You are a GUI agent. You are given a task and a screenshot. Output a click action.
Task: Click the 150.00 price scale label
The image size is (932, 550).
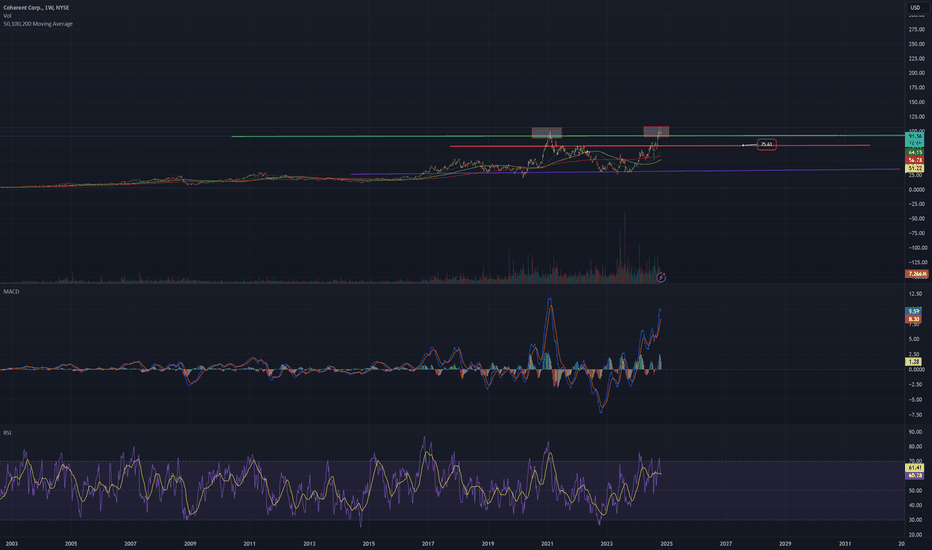tap(917, 102)
